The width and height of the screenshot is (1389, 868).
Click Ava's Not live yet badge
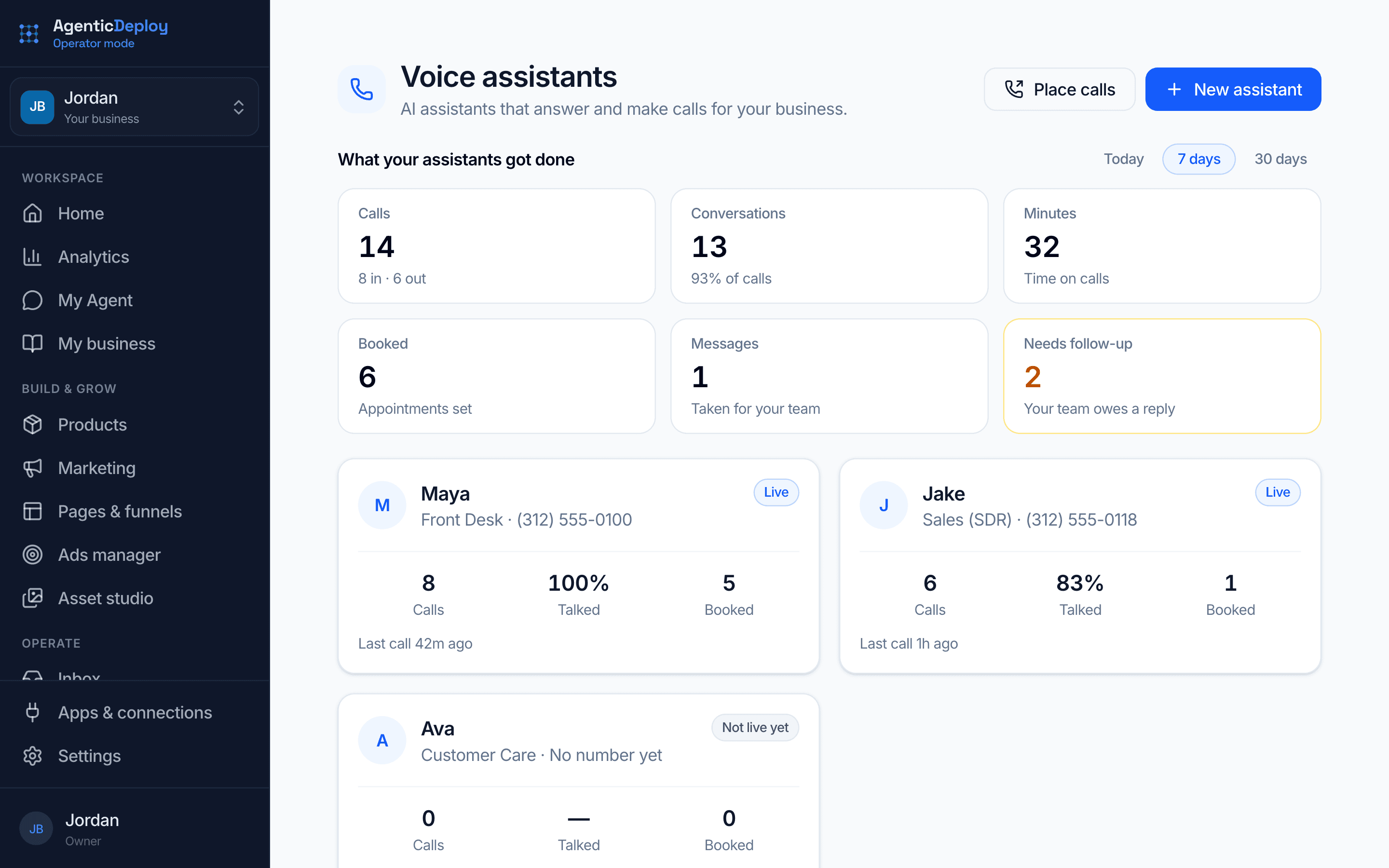click(x=755, y=727)
